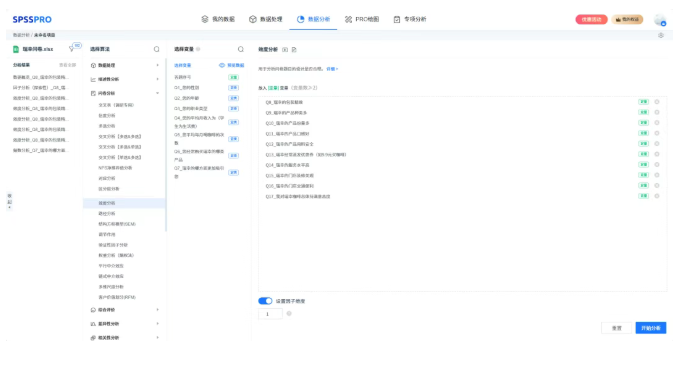The image size is (688, 374).
Task: Click the green quantitative tag on Q8 row
Action: pyautogui.click(x=643, y=102)
